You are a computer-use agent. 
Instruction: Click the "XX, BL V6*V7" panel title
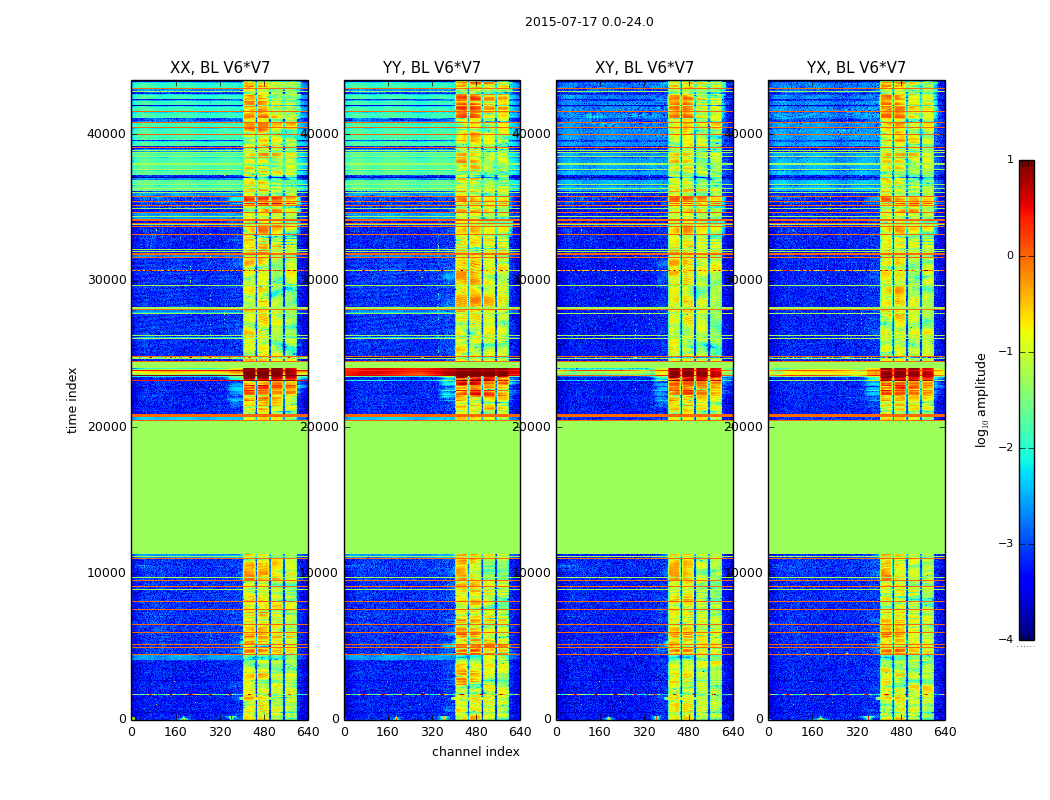click(219, 68)
